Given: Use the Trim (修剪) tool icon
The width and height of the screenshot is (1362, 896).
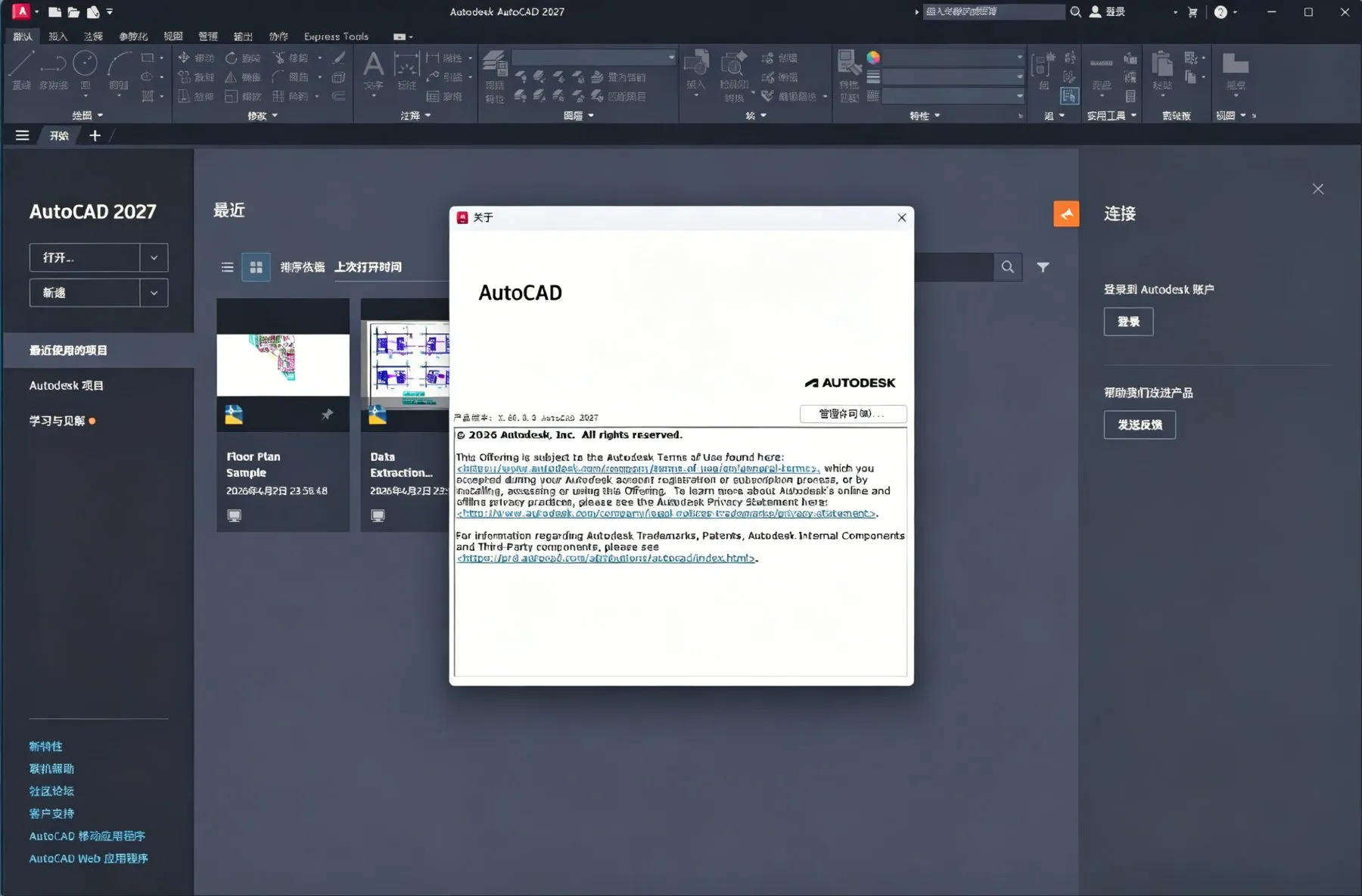Looking at the screenshot, I should click(x=279, y=58).
